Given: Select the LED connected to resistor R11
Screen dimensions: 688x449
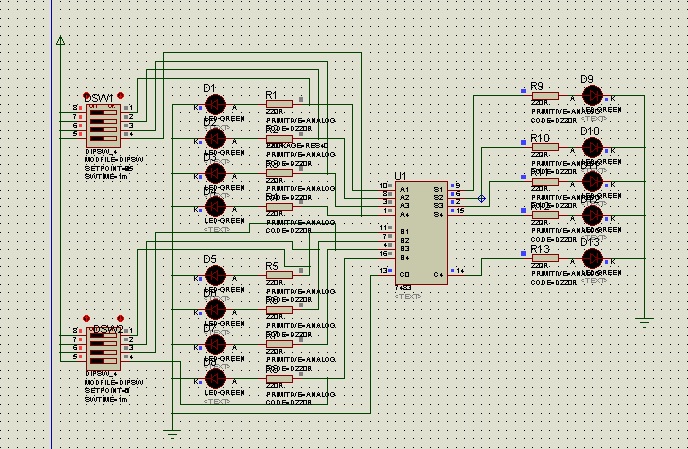Looking at the screenshot, I should coord(592,181).
